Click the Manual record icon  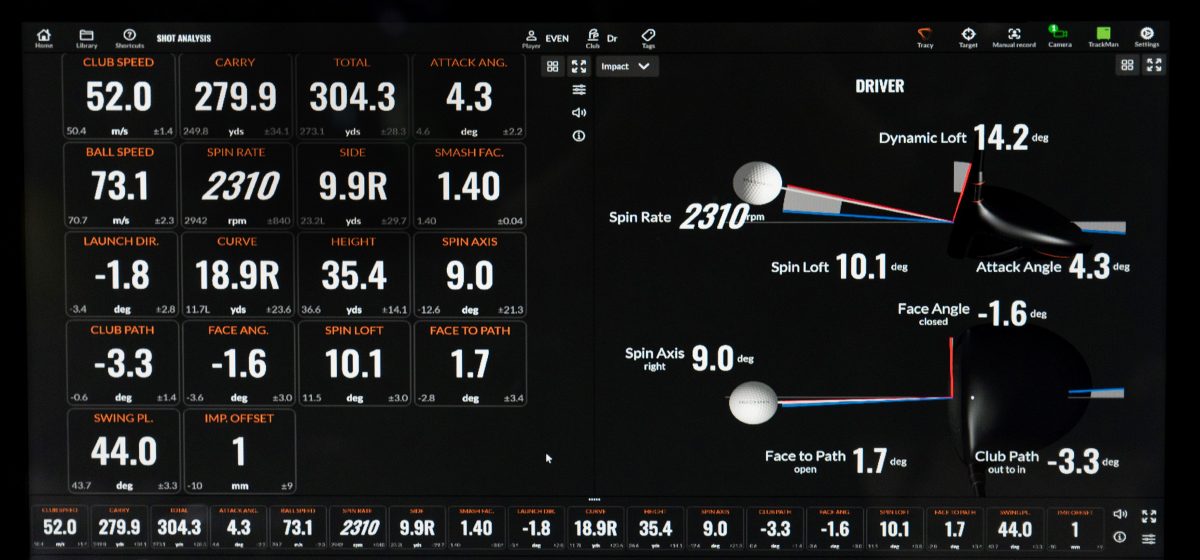pyautogui.click(x=1014, y=37)
